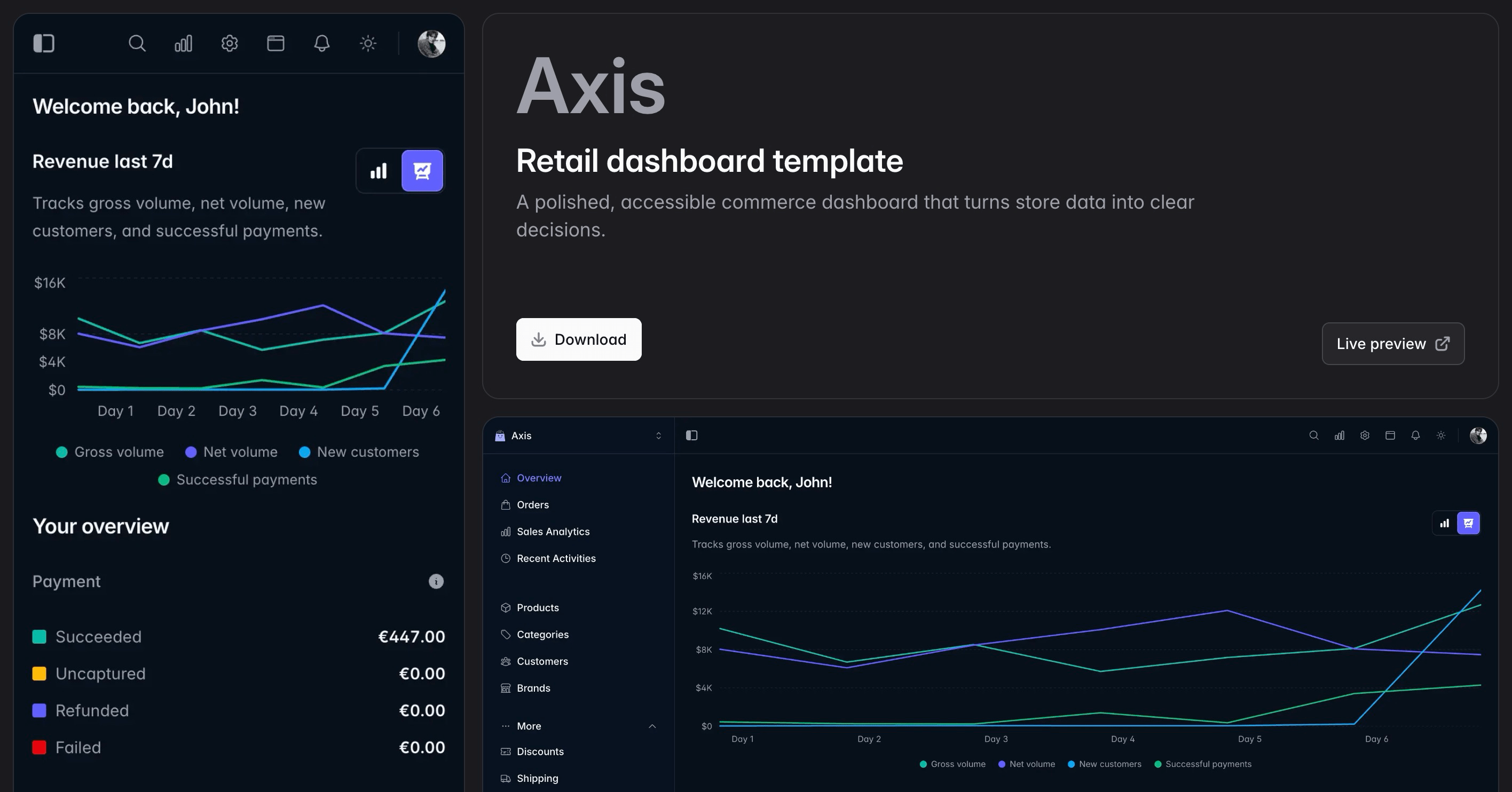Select Orders in the navigation sidebar

(x=532, y=504)
